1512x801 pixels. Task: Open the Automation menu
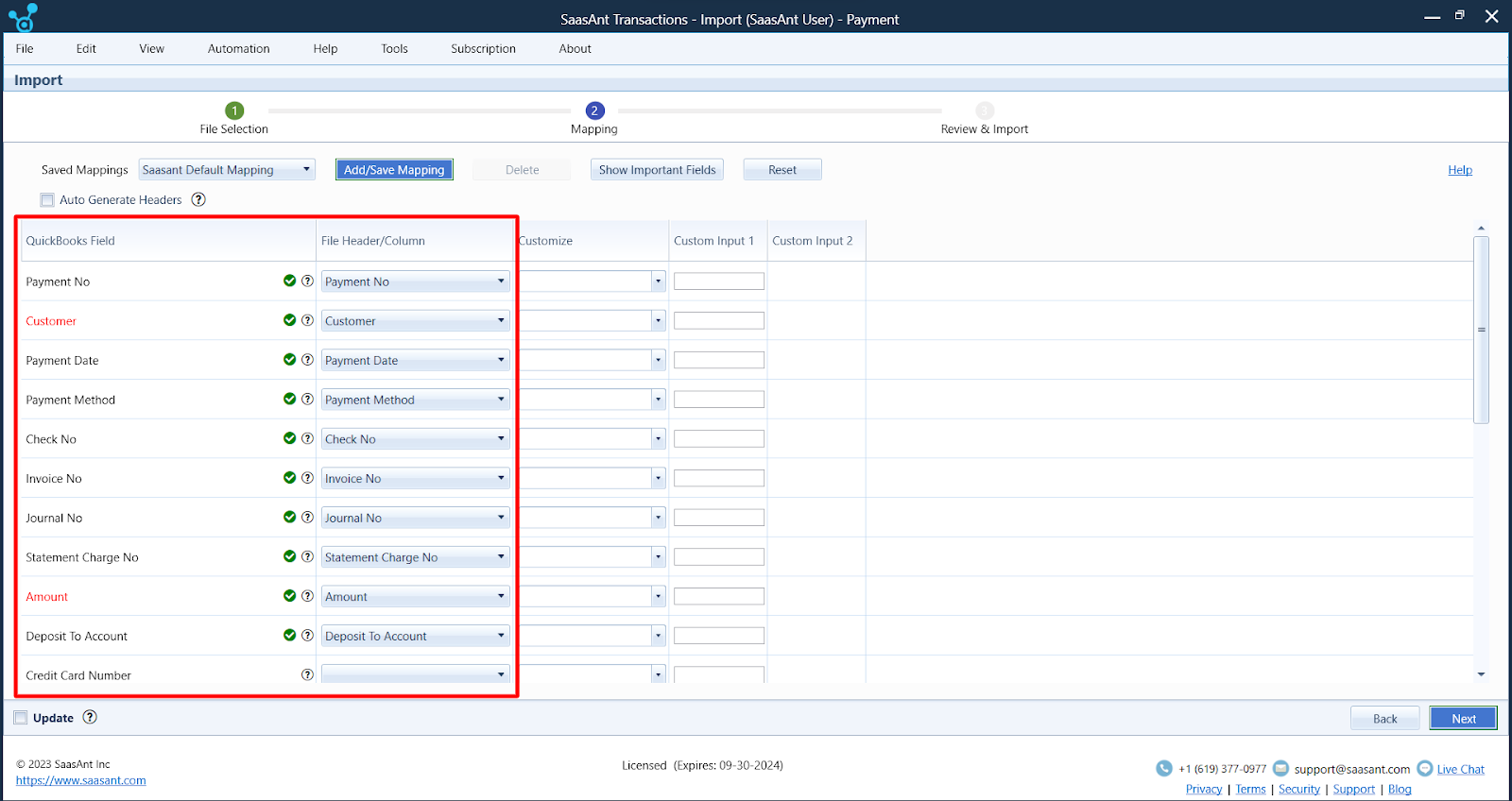click(x=238, y=48)
